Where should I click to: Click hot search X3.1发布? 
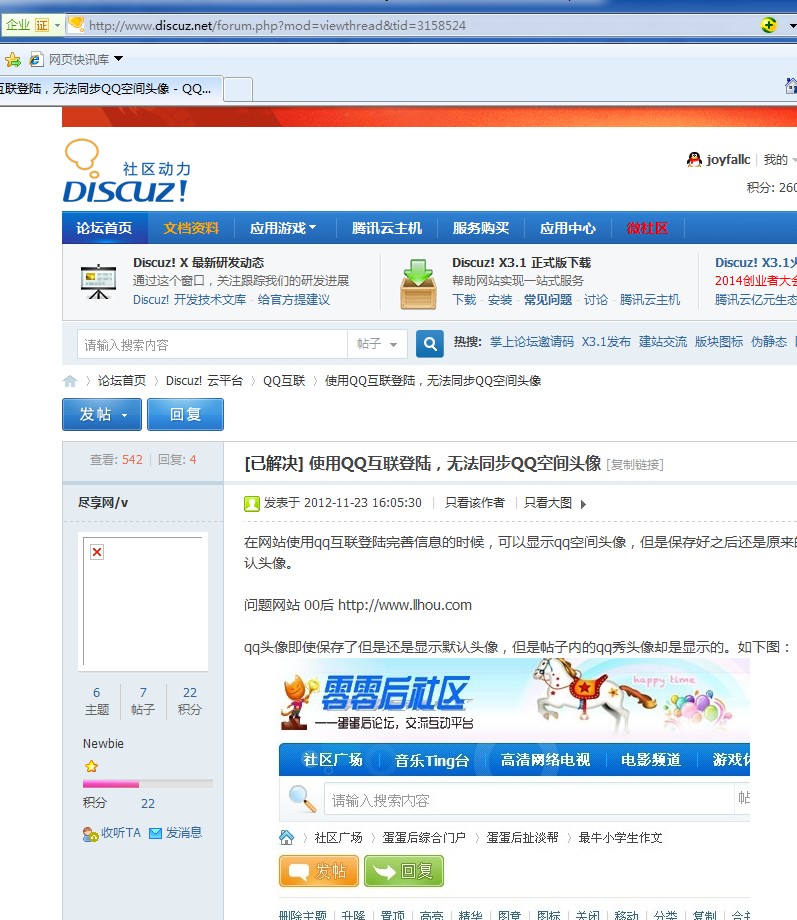point(606,341)
